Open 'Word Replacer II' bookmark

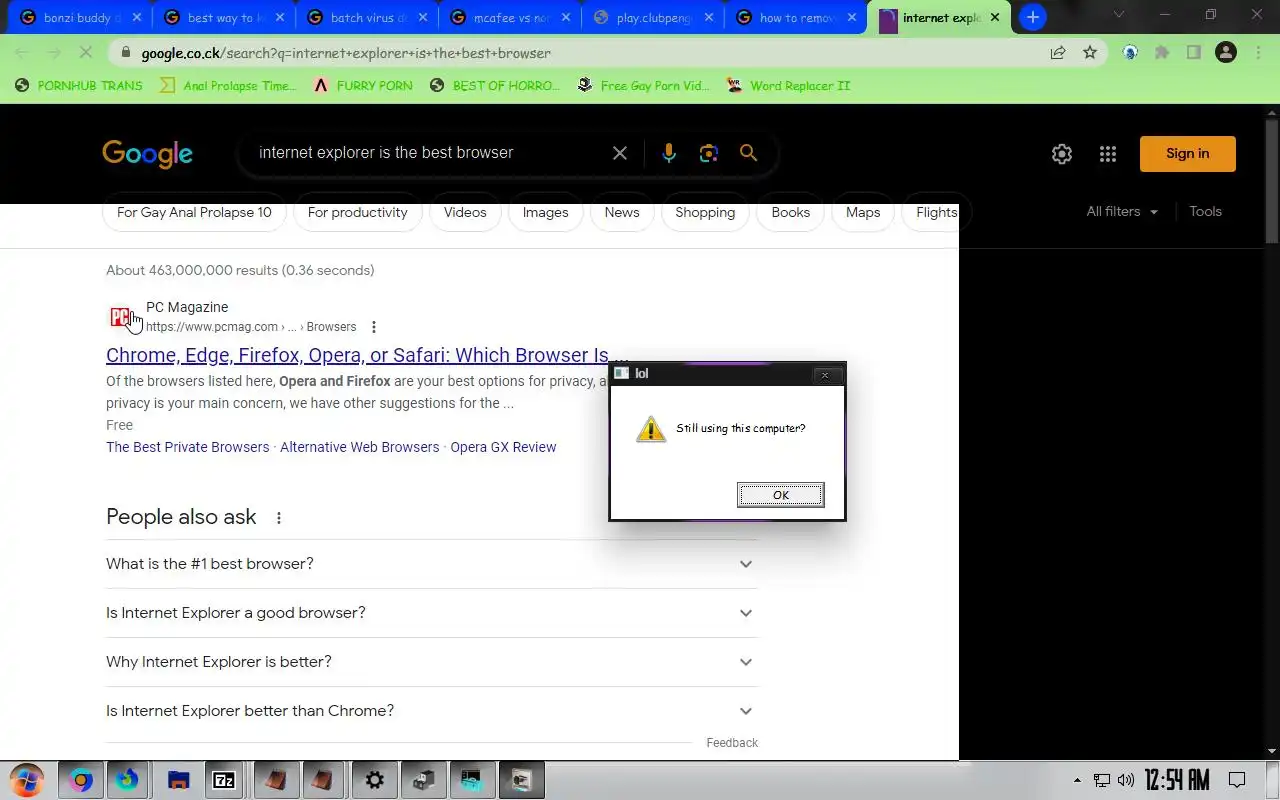(788, 86)
